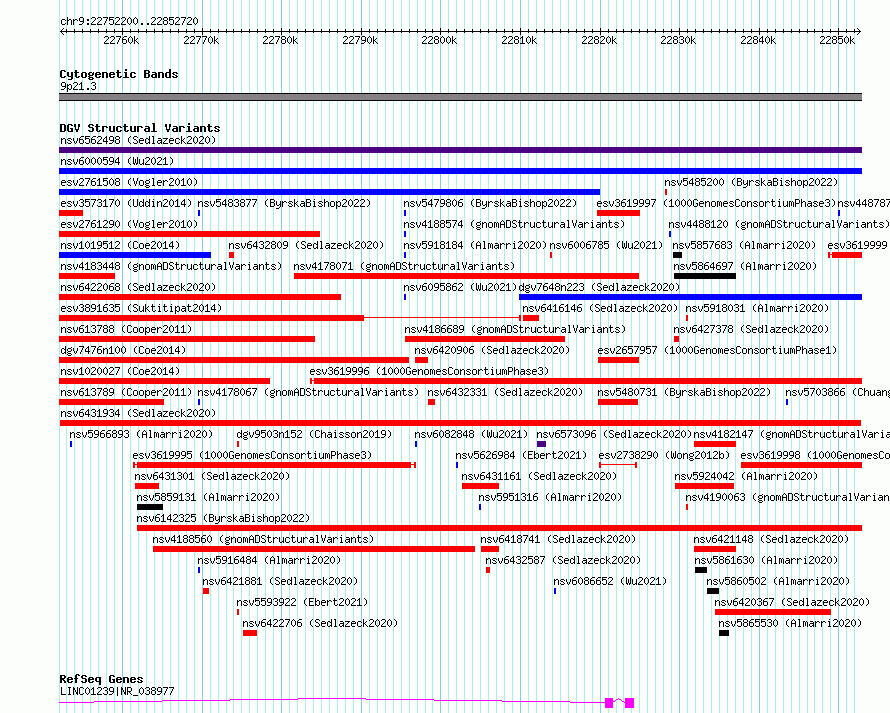
Task: Select nsv6431301 (Sedlazeck2020) label
Action: click(212, 476)
